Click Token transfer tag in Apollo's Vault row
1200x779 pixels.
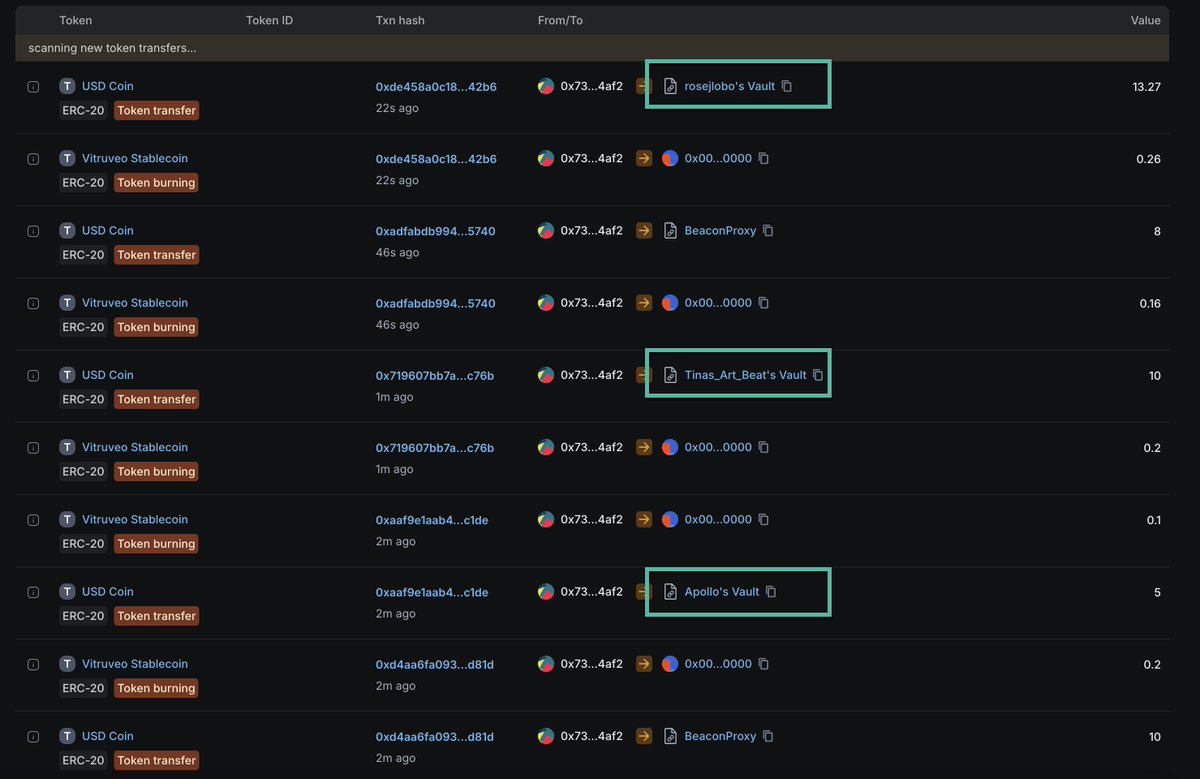156,616
